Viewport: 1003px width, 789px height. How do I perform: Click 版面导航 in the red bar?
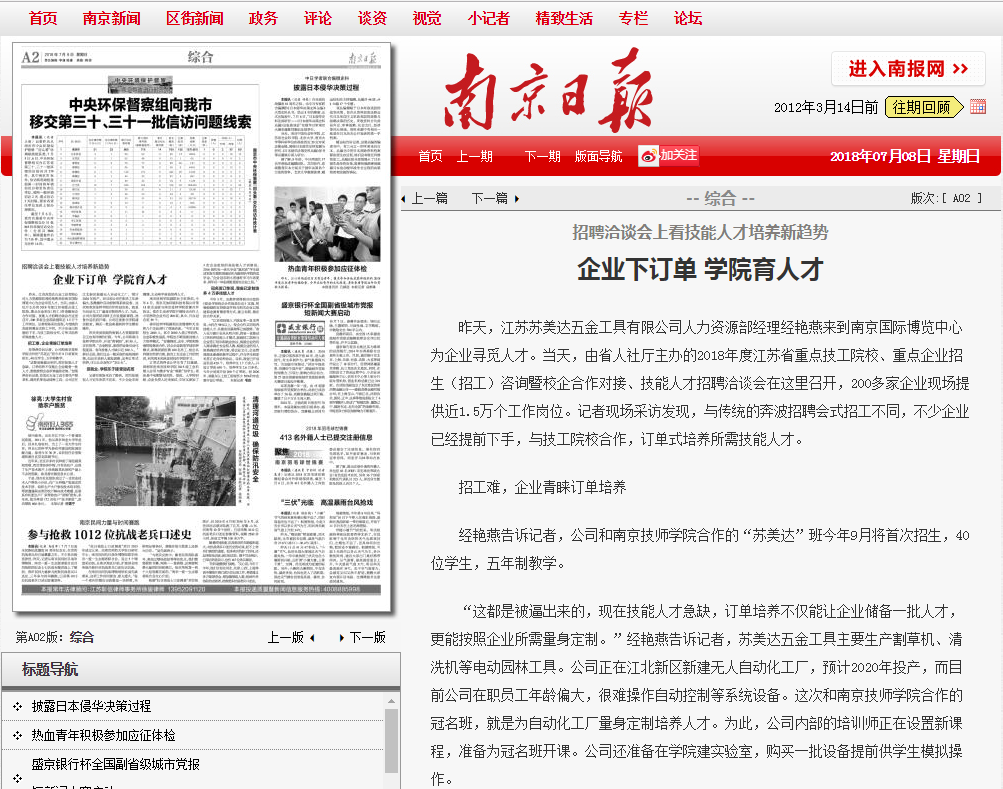pos(598,156)
